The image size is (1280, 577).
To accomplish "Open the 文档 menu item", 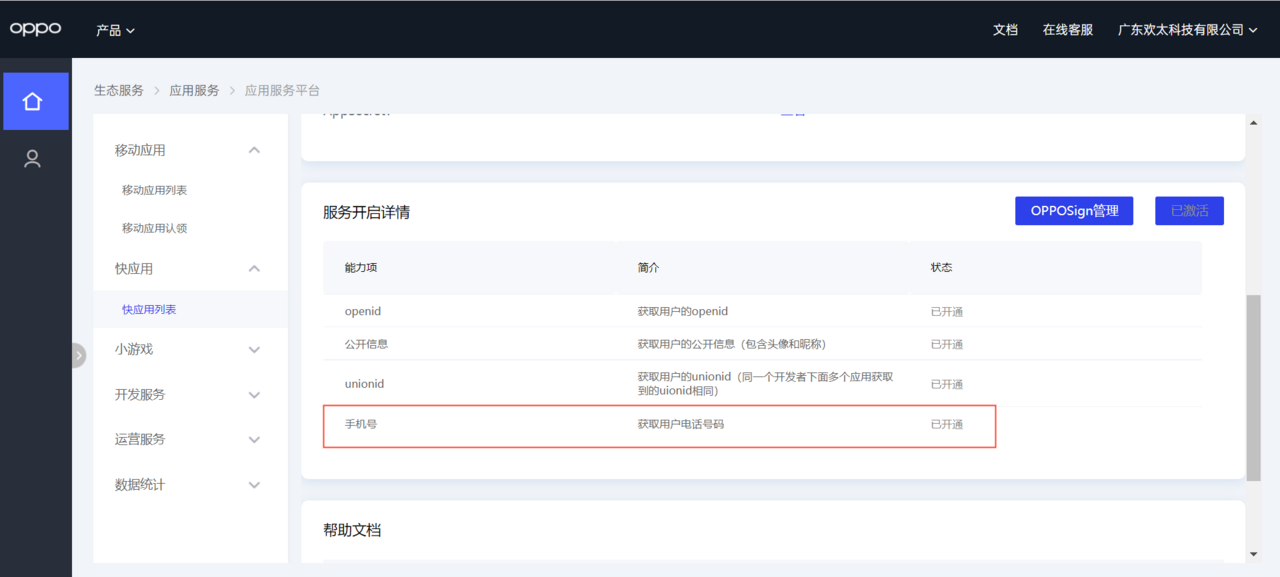I will (1005, 29).
